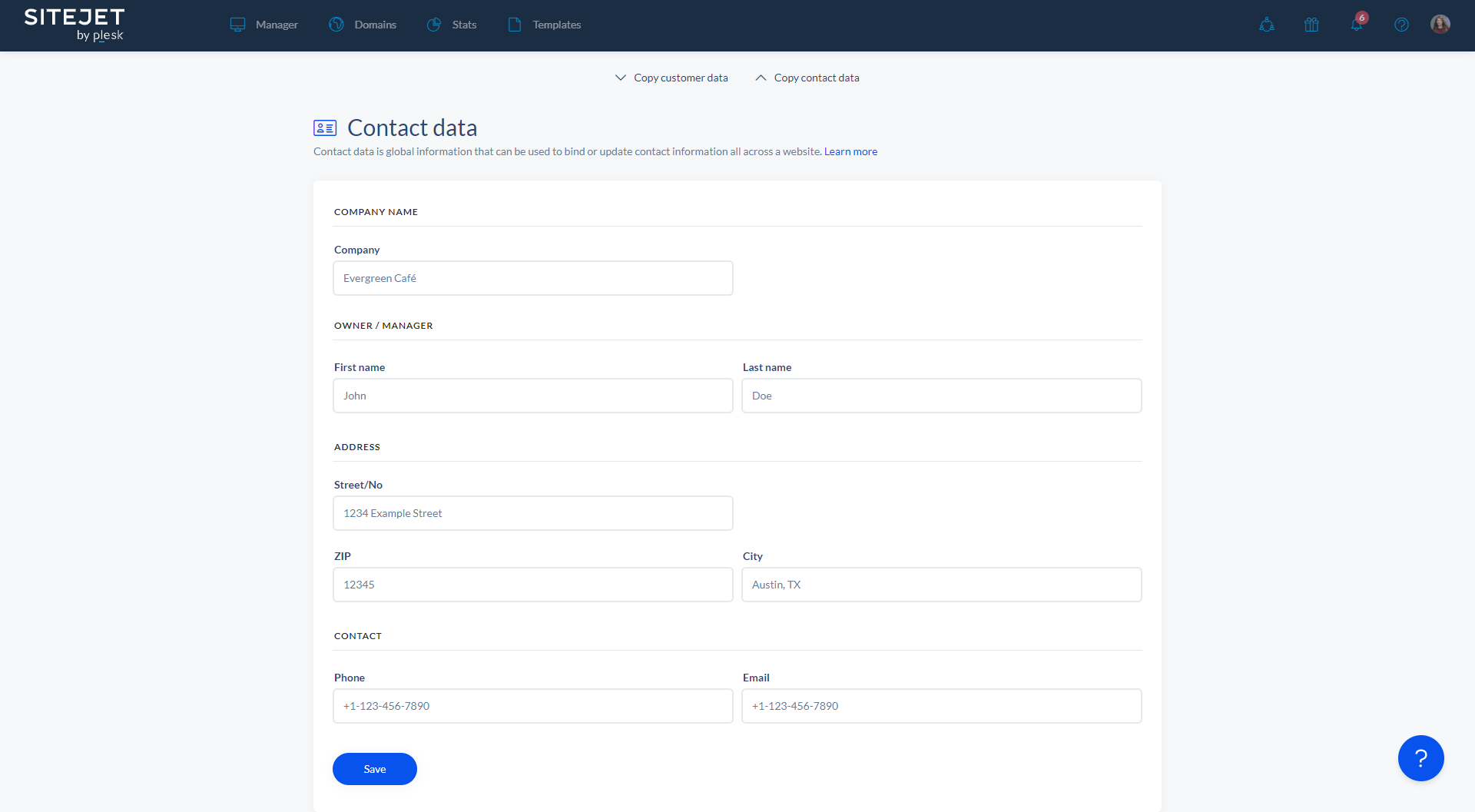Screen dimensions: 1475x812
Task: Click the Sitejet by Plesk logo
Action: coord(75,25)
